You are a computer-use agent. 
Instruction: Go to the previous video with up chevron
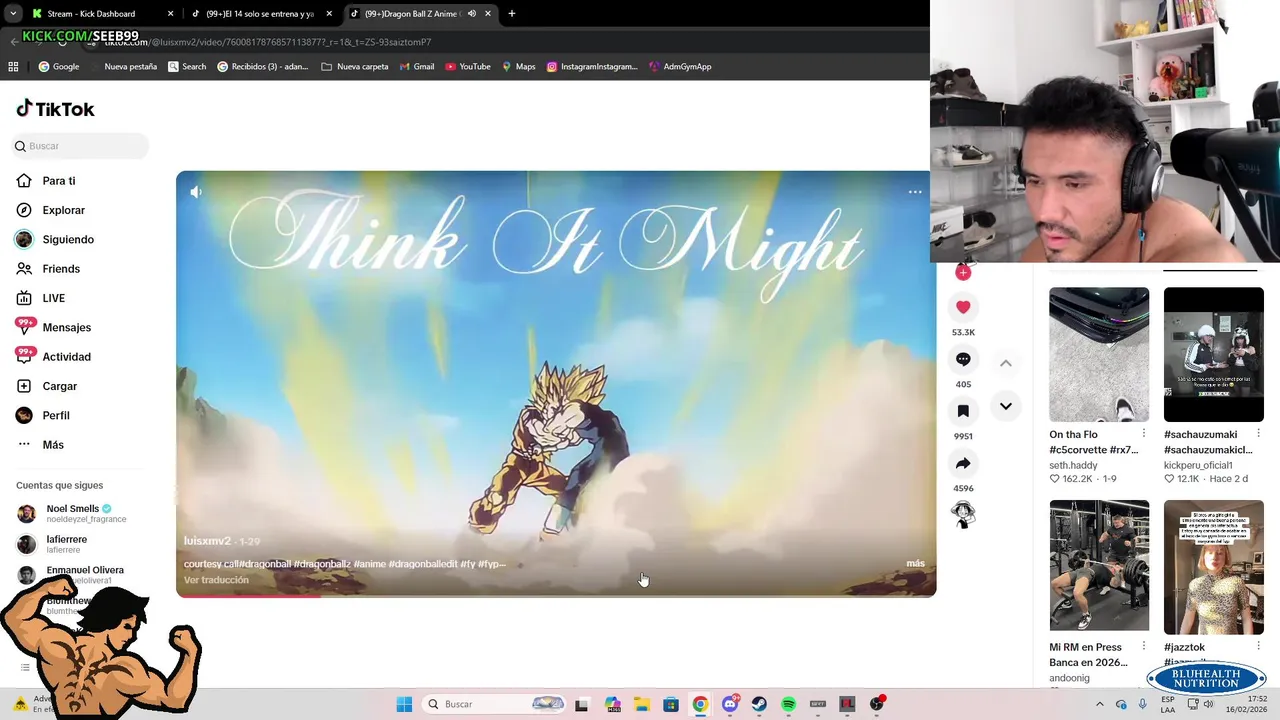[1006, 363]
